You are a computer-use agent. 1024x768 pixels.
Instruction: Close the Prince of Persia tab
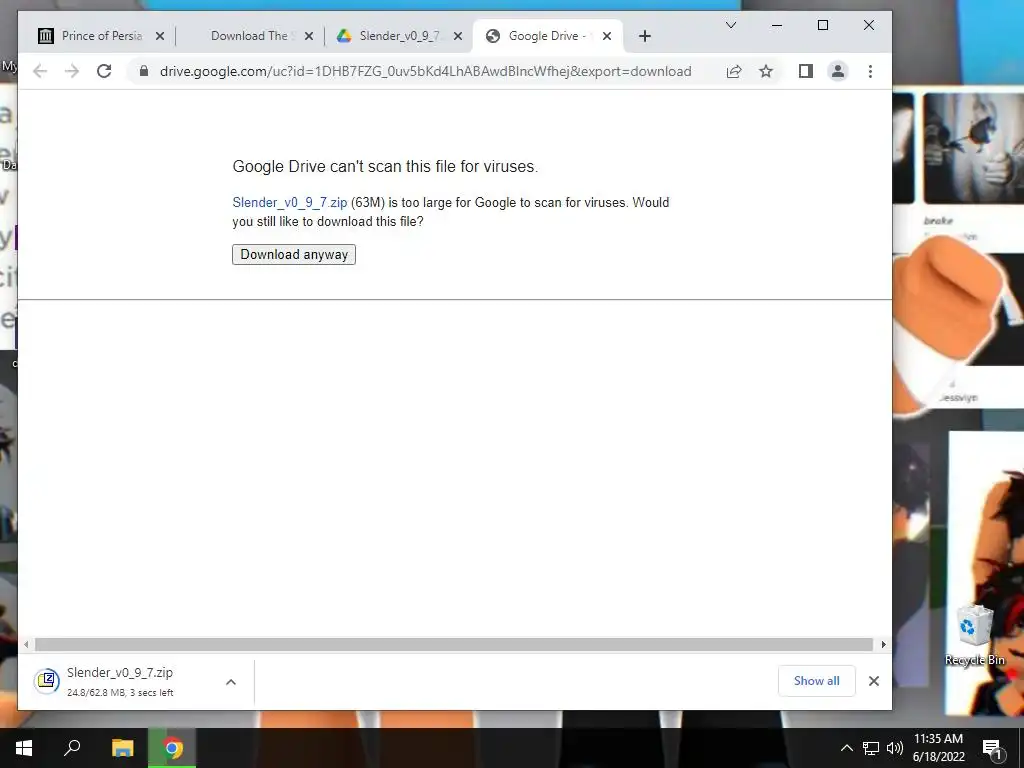(160, 37)
